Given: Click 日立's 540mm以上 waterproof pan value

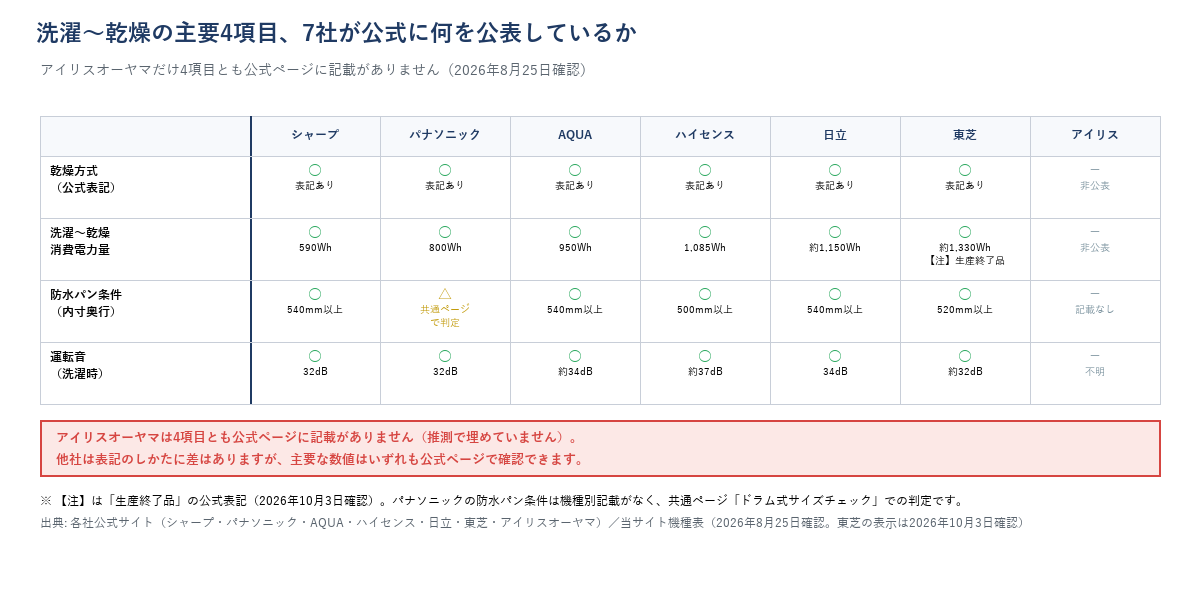Looking at the screenshot, I should pyautogui.click(x=835, y=310).
